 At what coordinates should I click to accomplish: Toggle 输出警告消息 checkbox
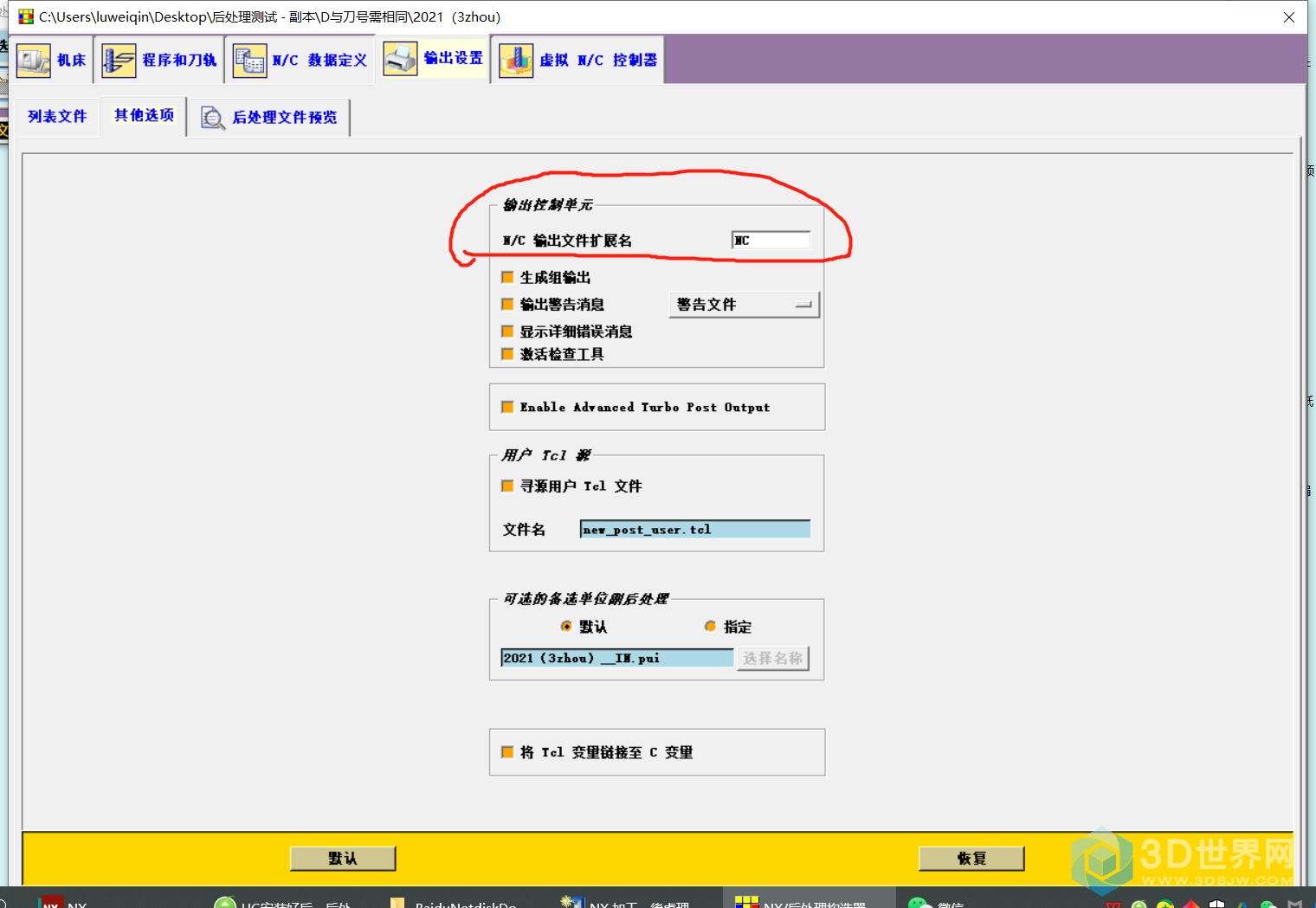point(507,304)
